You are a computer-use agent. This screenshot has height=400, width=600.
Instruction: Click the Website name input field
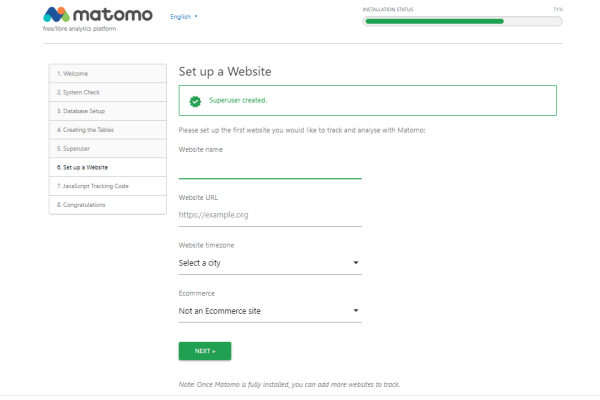click(269, 168)
